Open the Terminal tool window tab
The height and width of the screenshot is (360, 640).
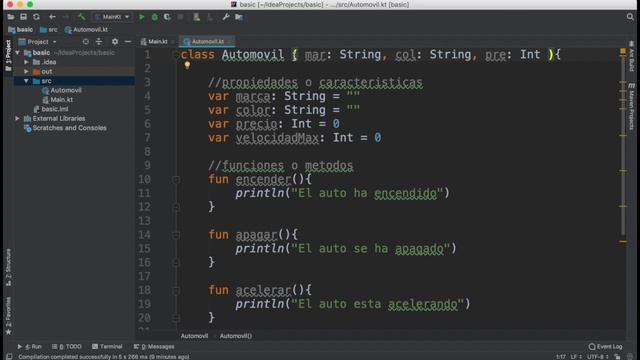107,347
